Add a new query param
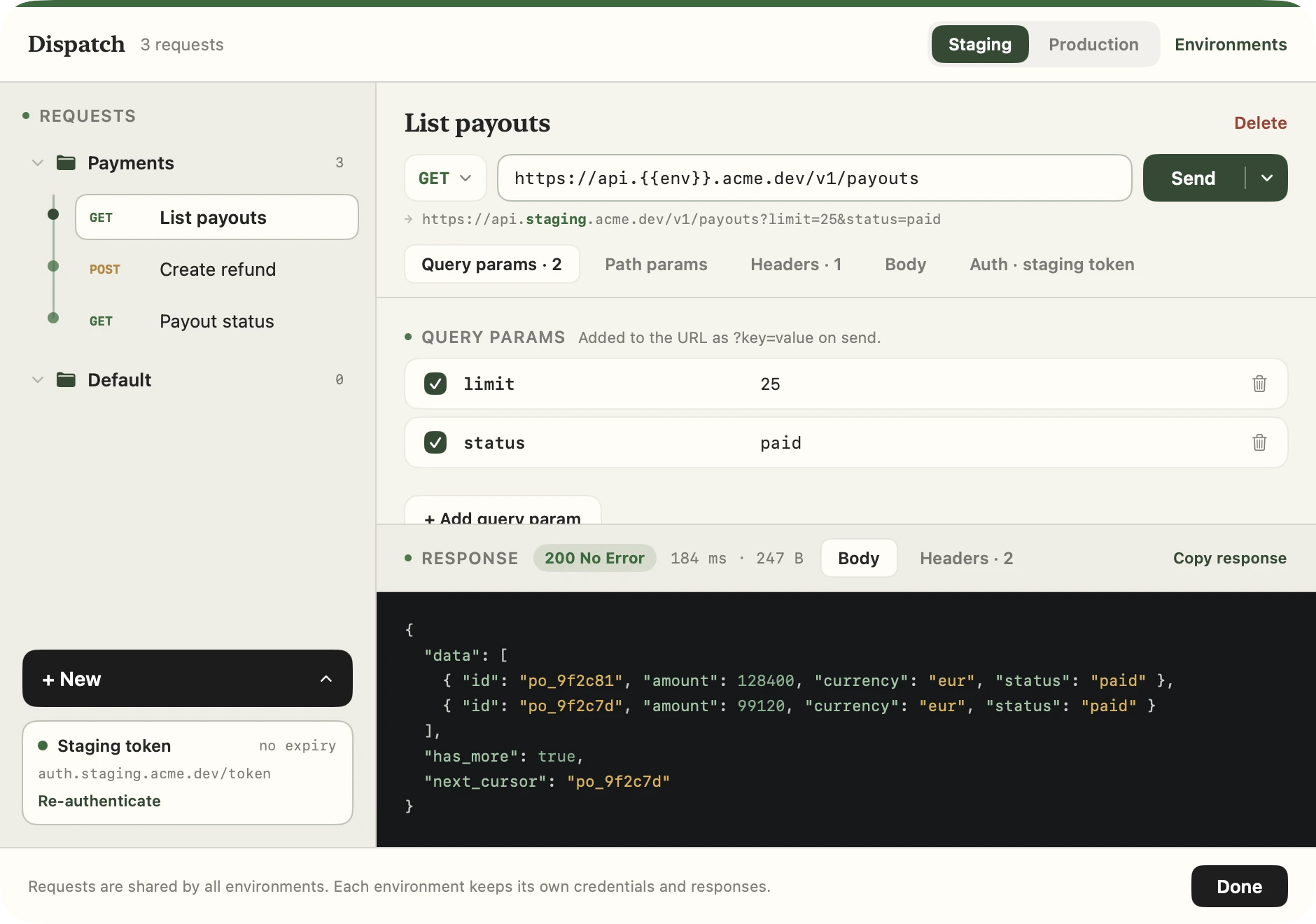Image resolution: width=1316 pixels, height=924 pixels. tap(503, 511)
